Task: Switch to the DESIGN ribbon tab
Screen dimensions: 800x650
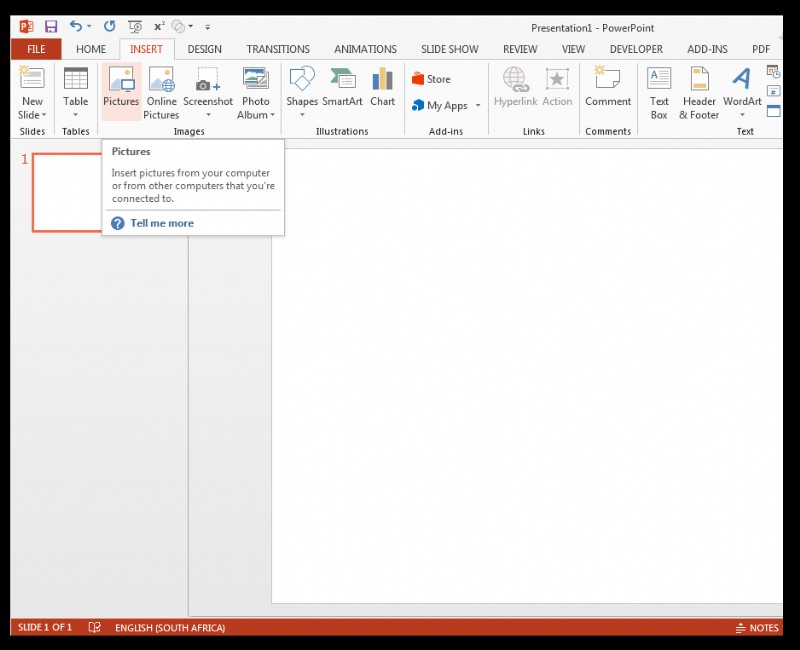Action: (x=204, y=49)
